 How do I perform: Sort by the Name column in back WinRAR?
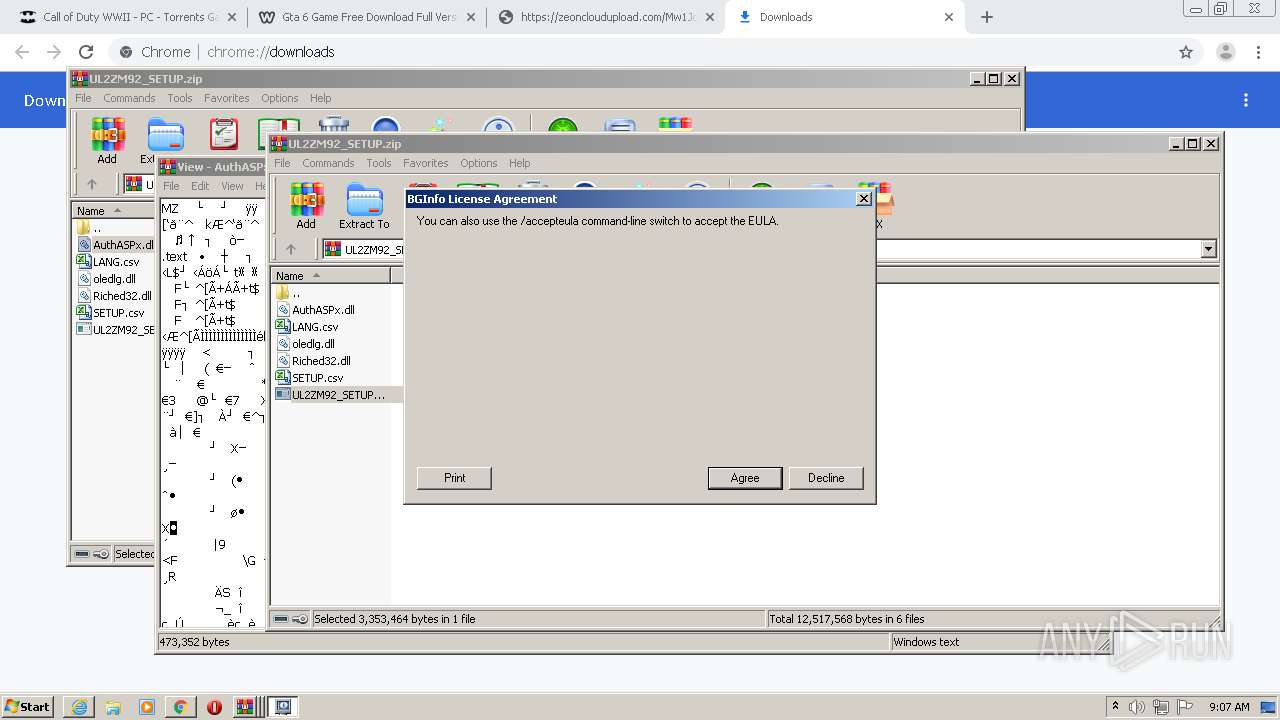[114, 211]
